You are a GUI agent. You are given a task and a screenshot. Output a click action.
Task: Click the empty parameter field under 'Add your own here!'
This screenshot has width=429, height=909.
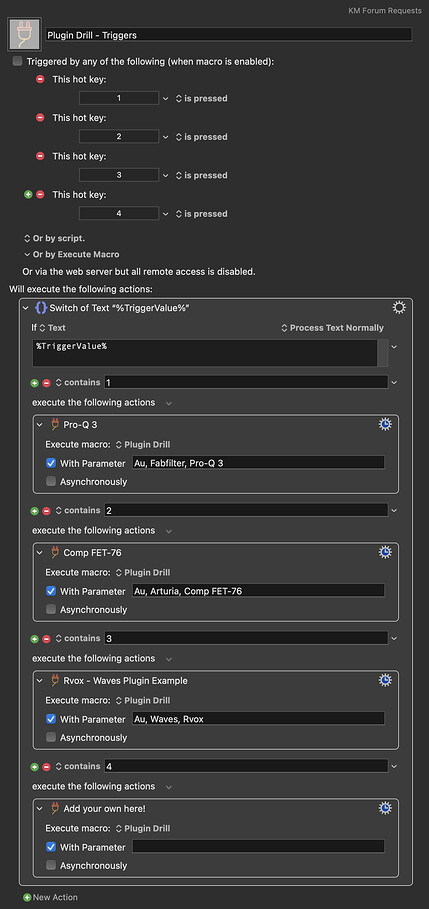pos(258,846)
